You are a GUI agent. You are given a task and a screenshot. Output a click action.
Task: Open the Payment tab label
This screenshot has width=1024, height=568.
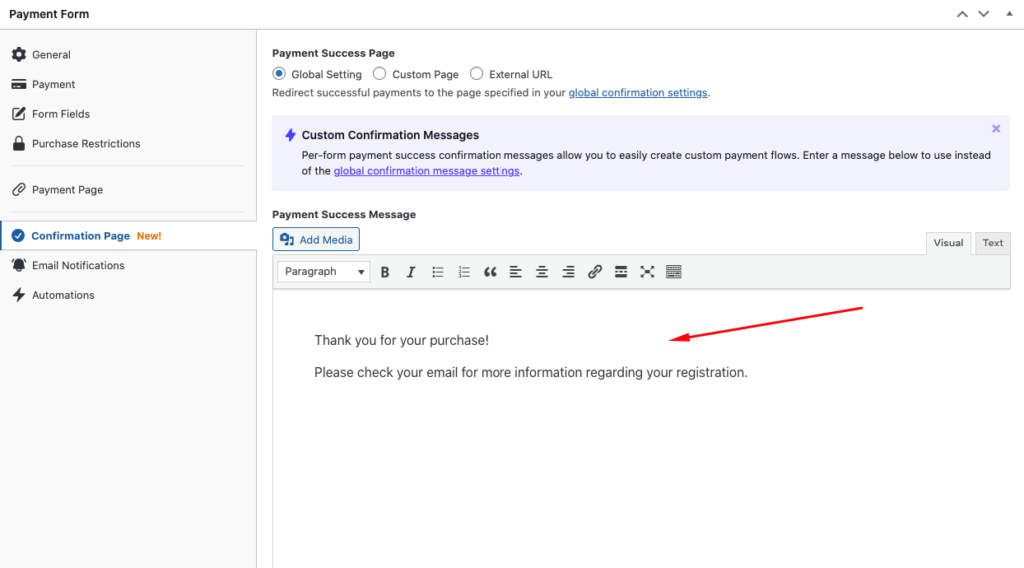54,84
